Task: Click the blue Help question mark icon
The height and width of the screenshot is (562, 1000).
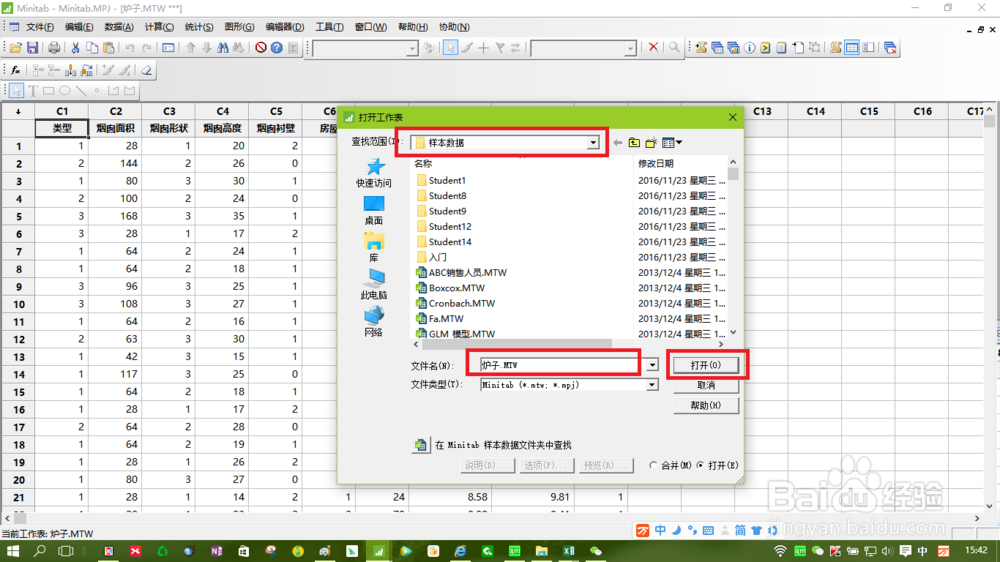Action: 277,48
